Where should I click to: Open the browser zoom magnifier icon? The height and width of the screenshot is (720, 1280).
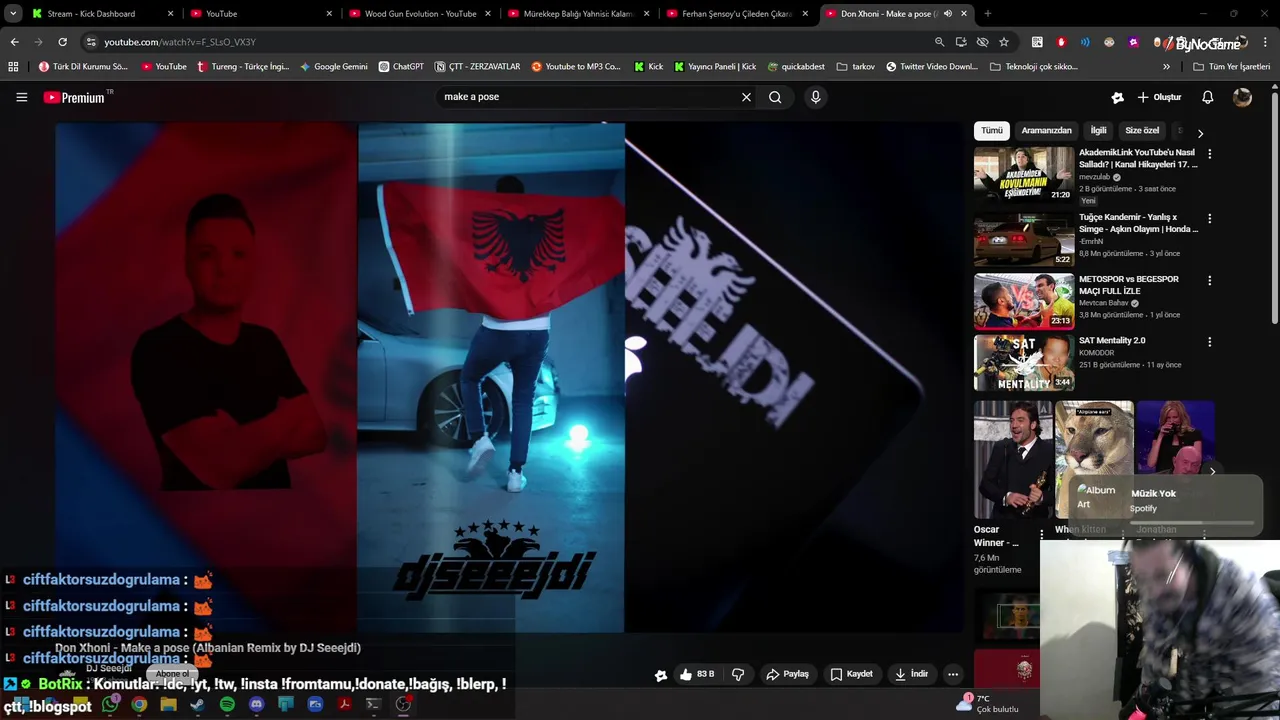click(939, 42)
